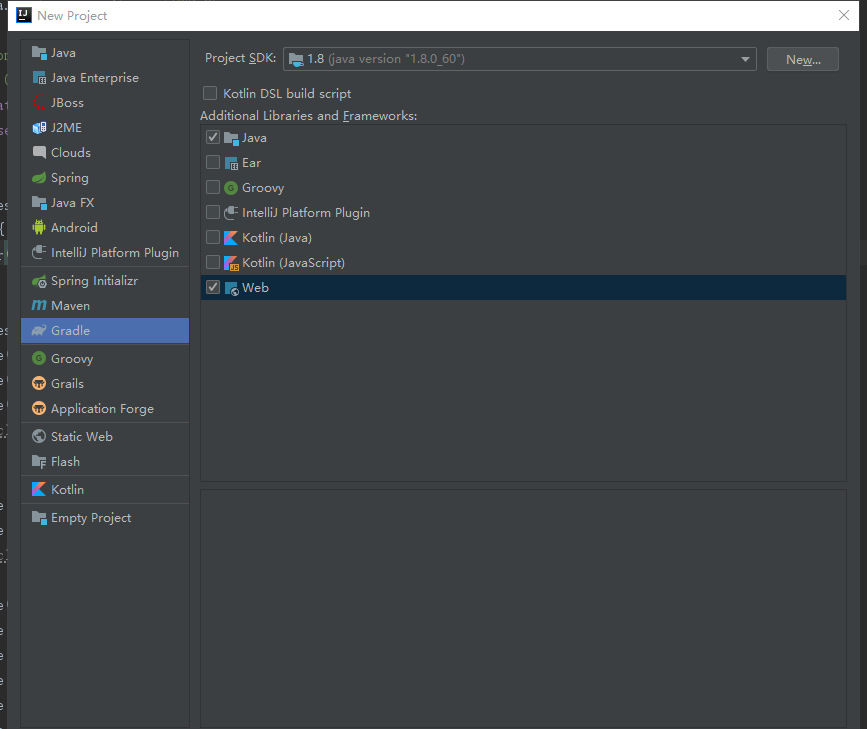Uncheck the Java framework checkbox
Viewport: 867px width, 729px height.
coord(213,137)
